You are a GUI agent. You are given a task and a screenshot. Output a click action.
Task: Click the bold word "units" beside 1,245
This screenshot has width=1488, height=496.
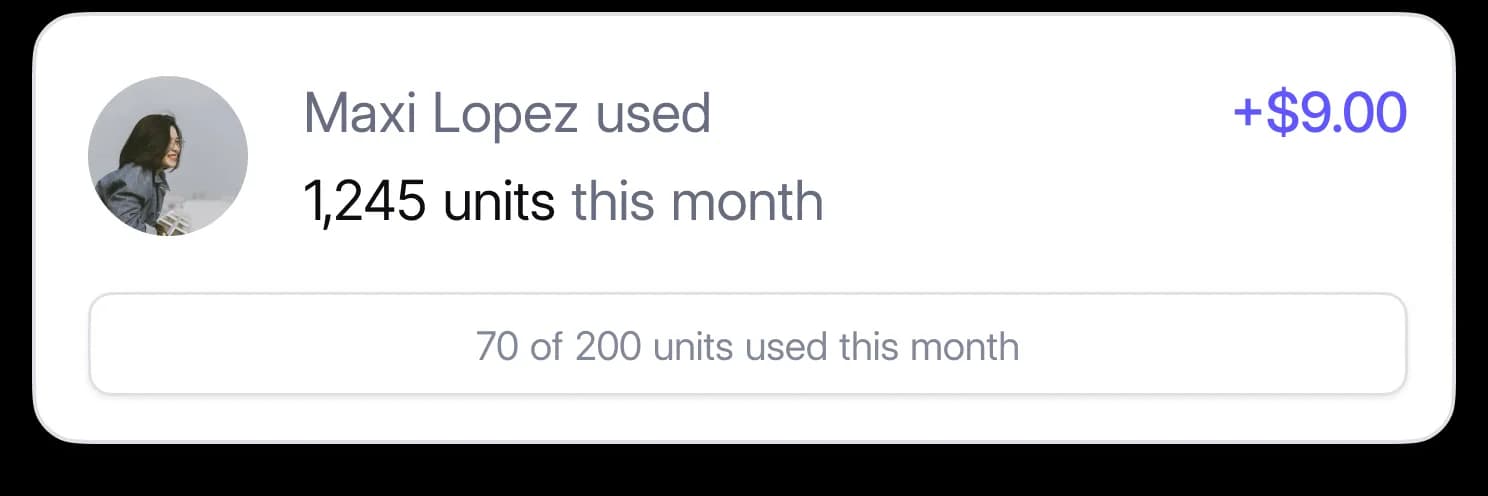(499, 203)
